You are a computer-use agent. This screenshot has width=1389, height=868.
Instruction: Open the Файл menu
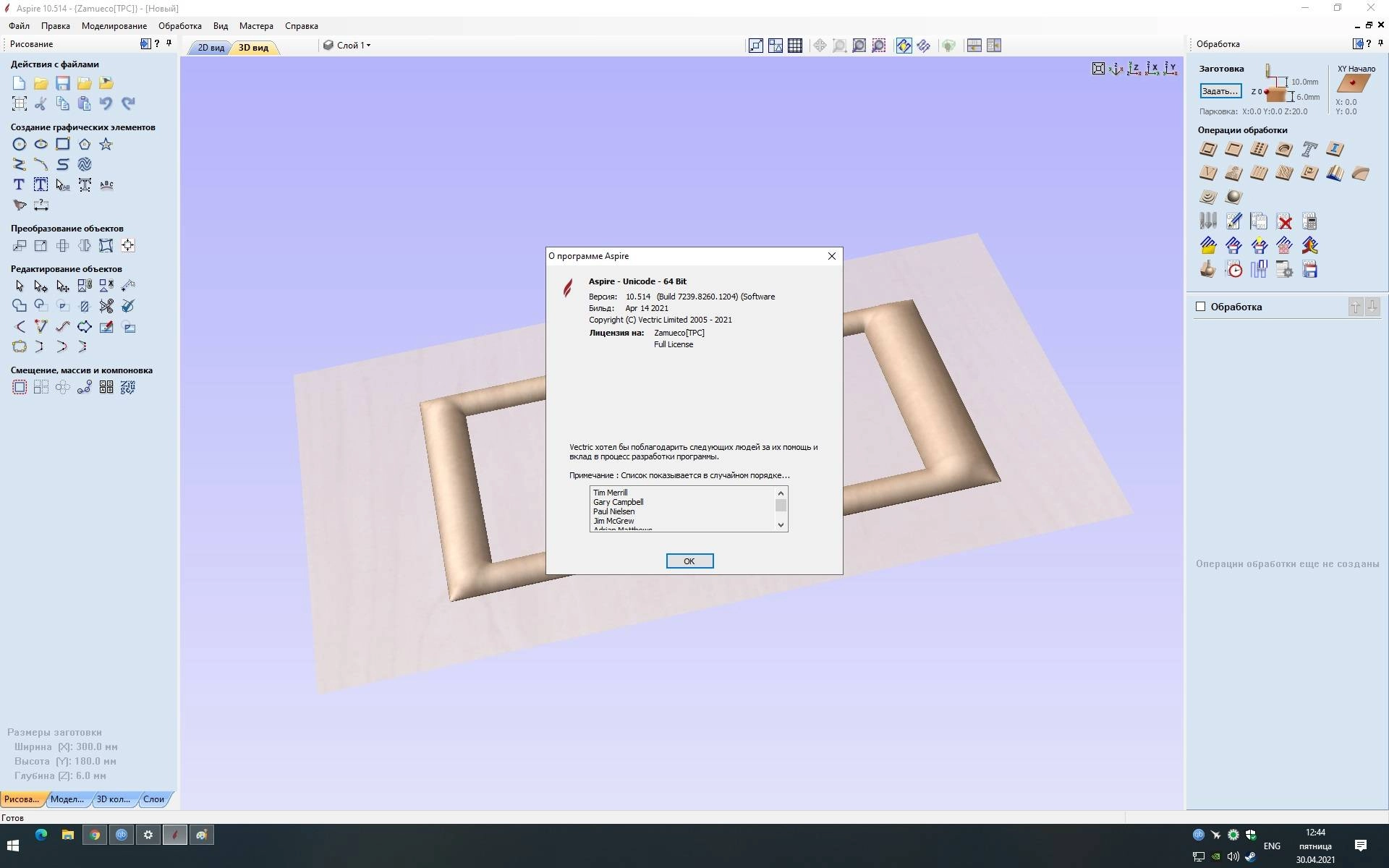click(20, 25)
